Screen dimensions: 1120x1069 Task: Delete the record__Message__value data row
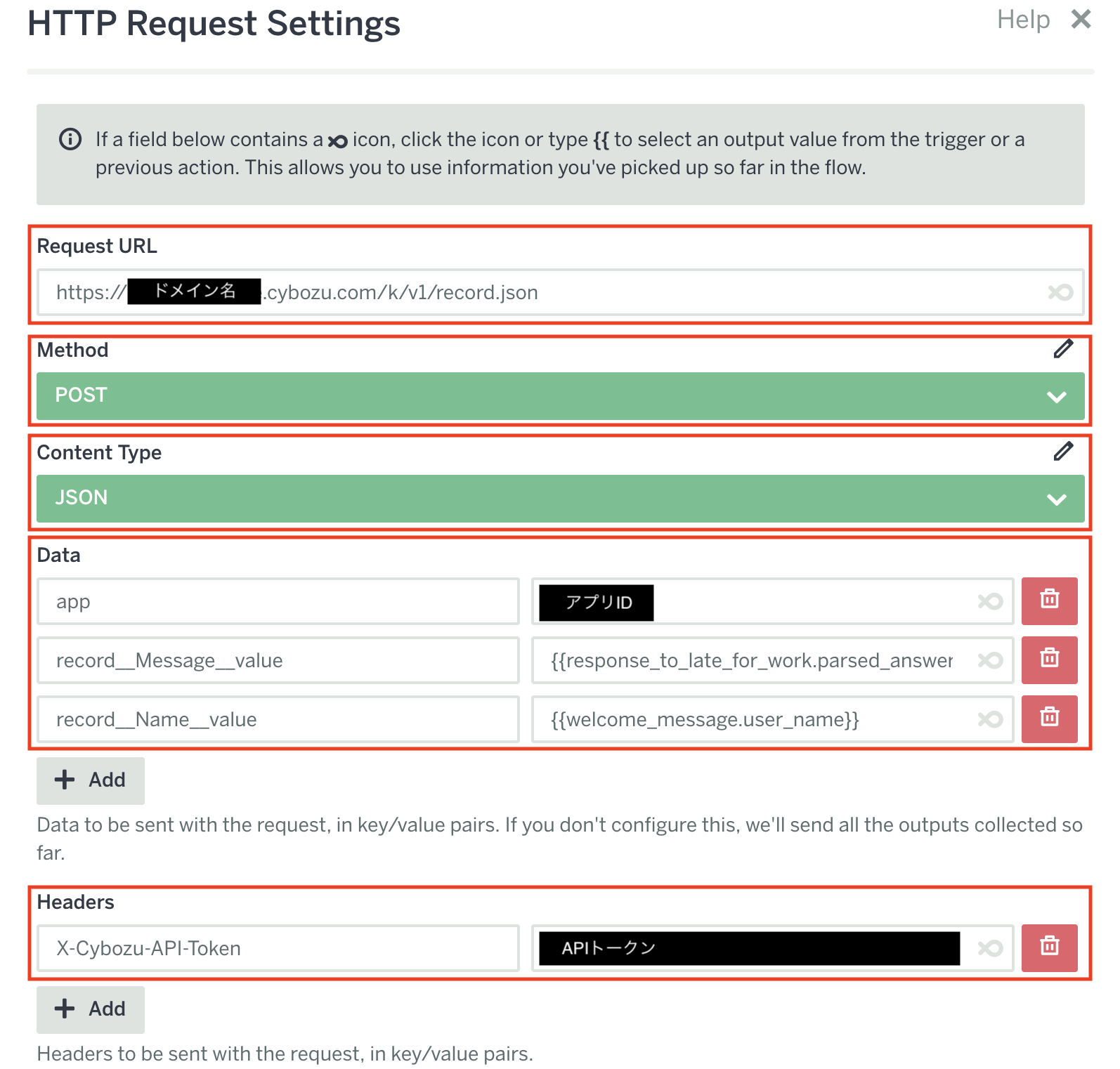pyautogui.click(x=1049, y=660)
